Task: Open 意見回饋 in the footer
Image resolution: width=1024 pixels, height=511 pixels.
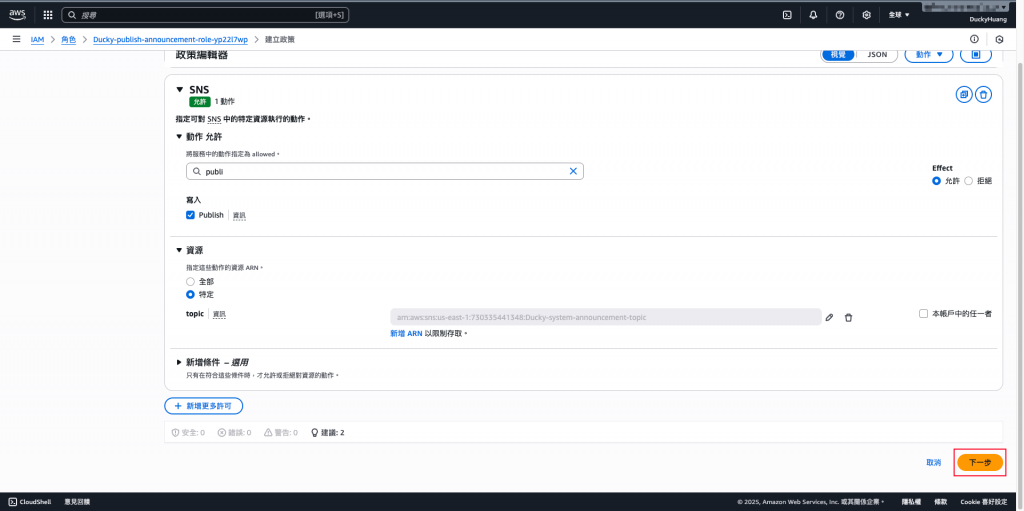Action: [77, 502]
